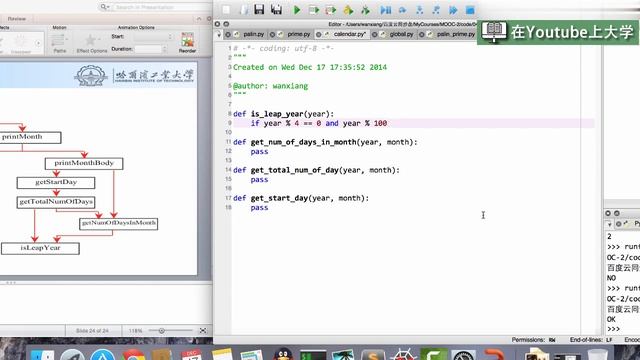Screen dimensions: 640x360
Task: Open a file from Spyder toolbar
Action: point(244,10)
